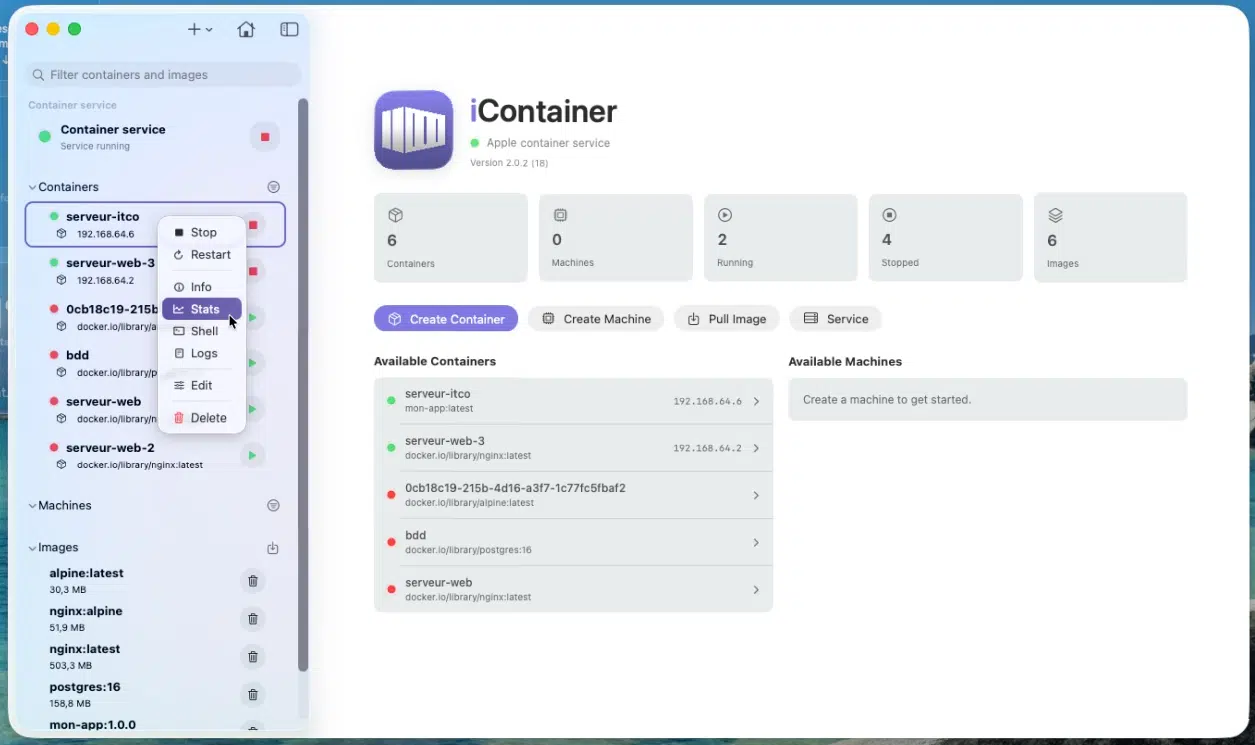Image resolution: width=1255 pixels, height=745 pixels.
Task: Open Shell from the context menu
Action: pos(202,331)
